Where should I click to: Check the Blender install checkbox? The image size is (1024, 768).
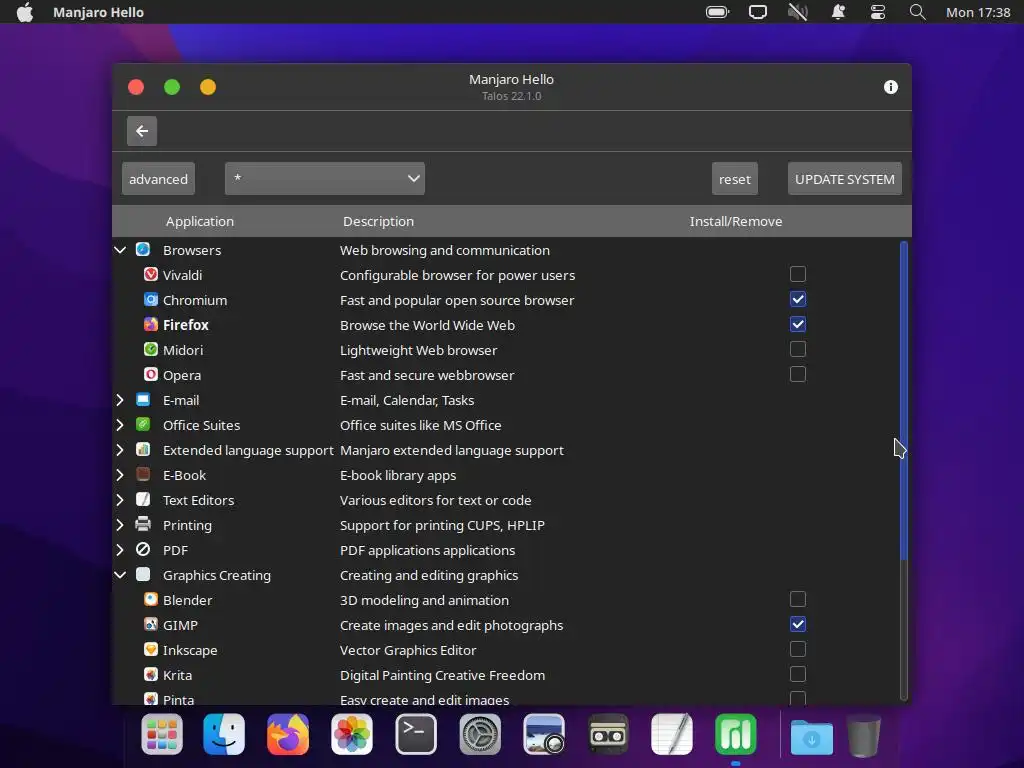point(797,600)
